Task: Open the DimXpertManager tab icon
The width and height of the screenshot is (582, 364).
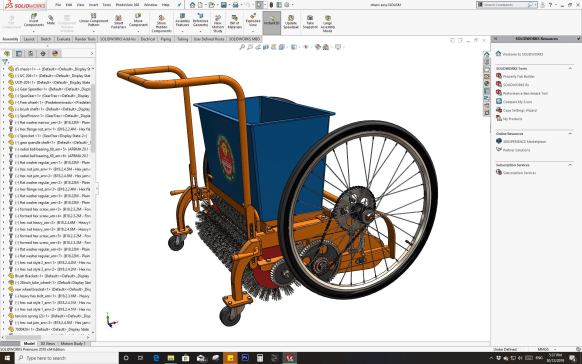Action: tap(43, 53)
